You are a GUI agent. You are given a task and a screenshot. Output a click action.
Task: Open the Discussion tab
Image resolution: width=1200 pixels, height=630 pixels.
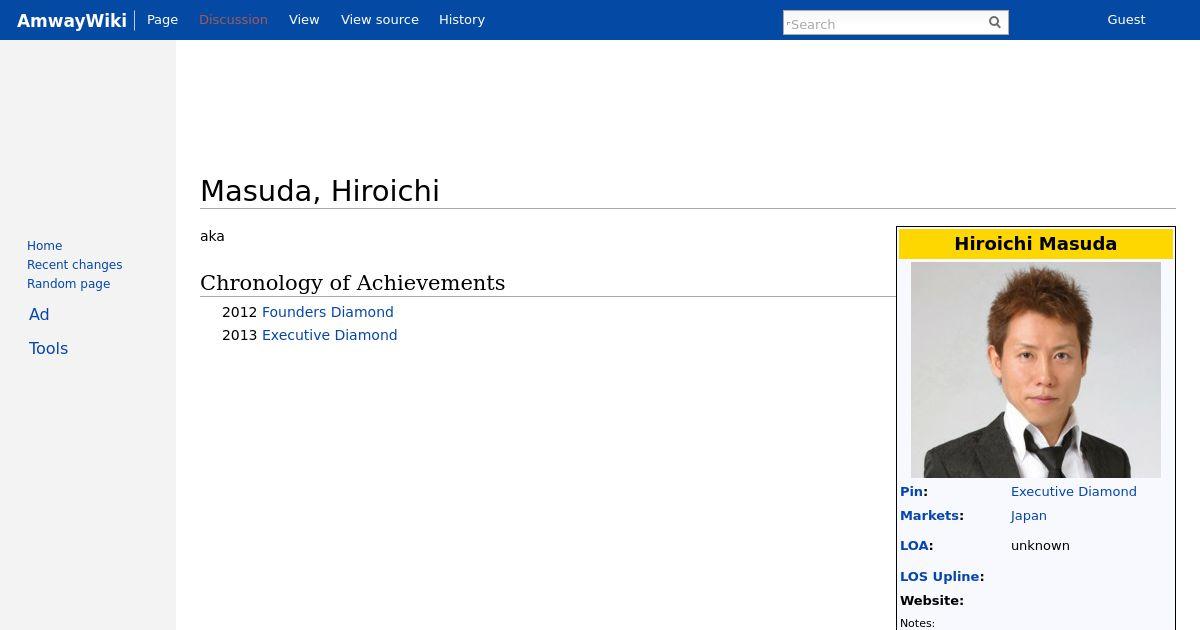click(233, 20)
